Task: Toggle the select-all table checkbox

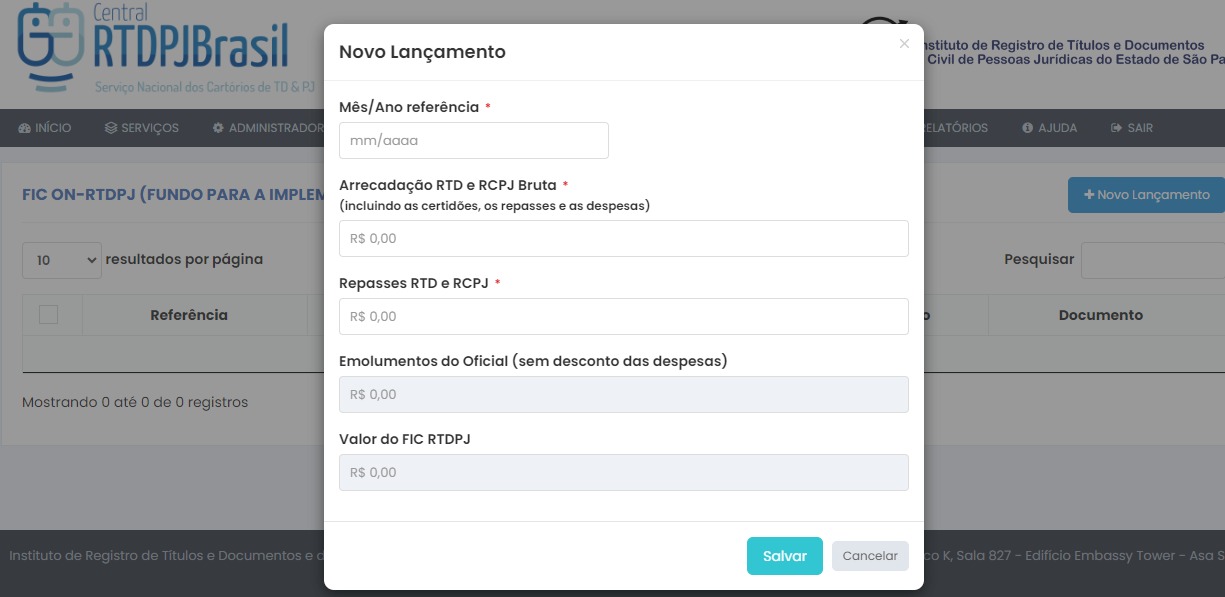Action: pos(48,314)
